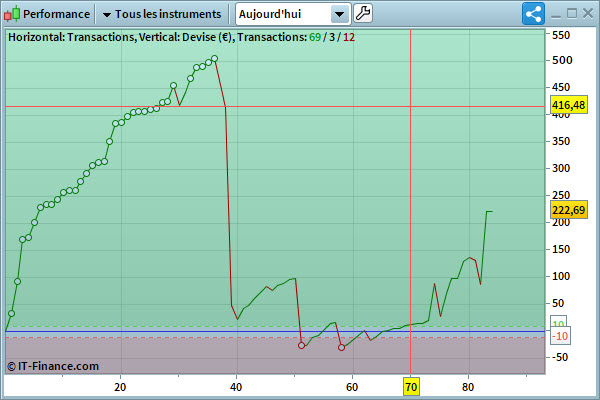Open the wrench settings button
600x400 pixels.
point(362,14)
